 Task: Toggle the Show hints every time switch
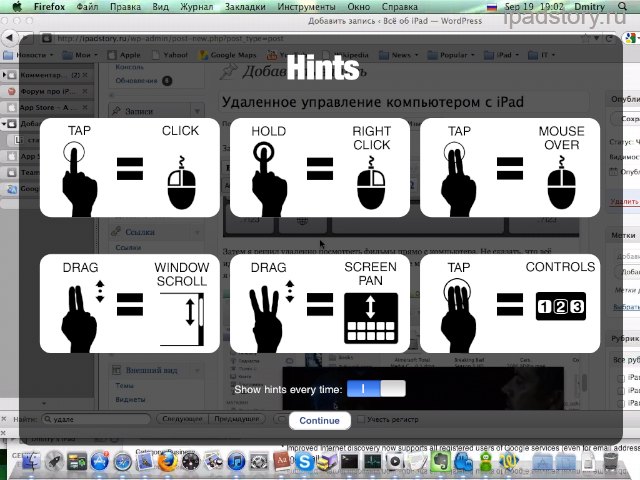coord(376,389)
